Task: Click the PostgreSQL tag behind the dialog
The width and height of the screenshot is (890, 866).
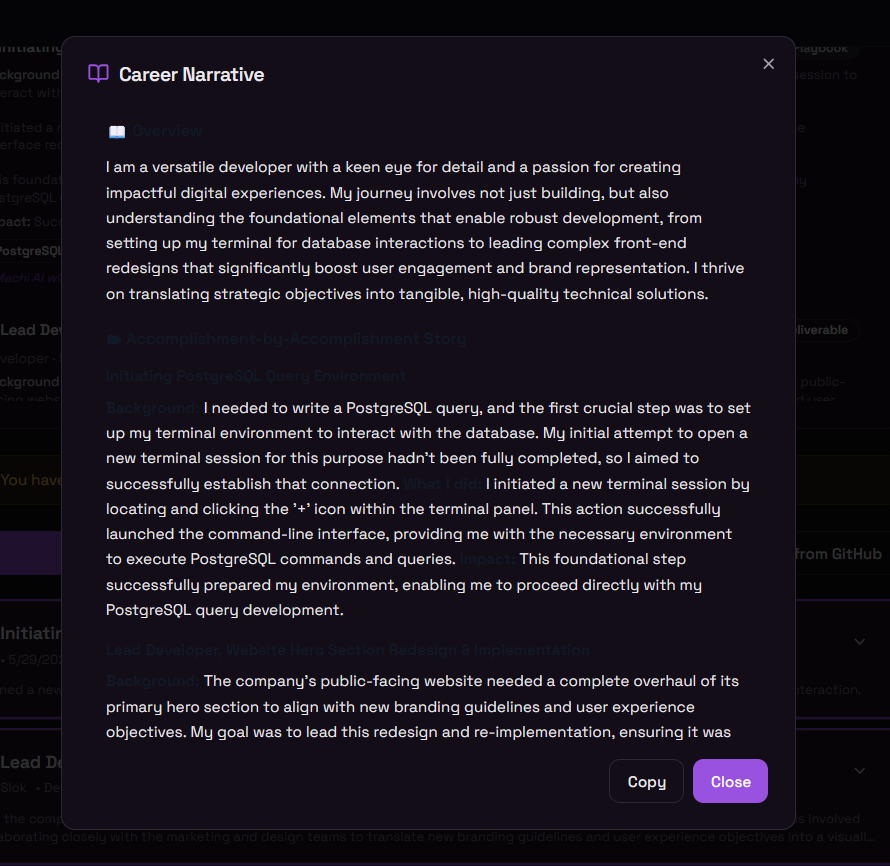Action: pyautogui.click(x=30, y=251)
